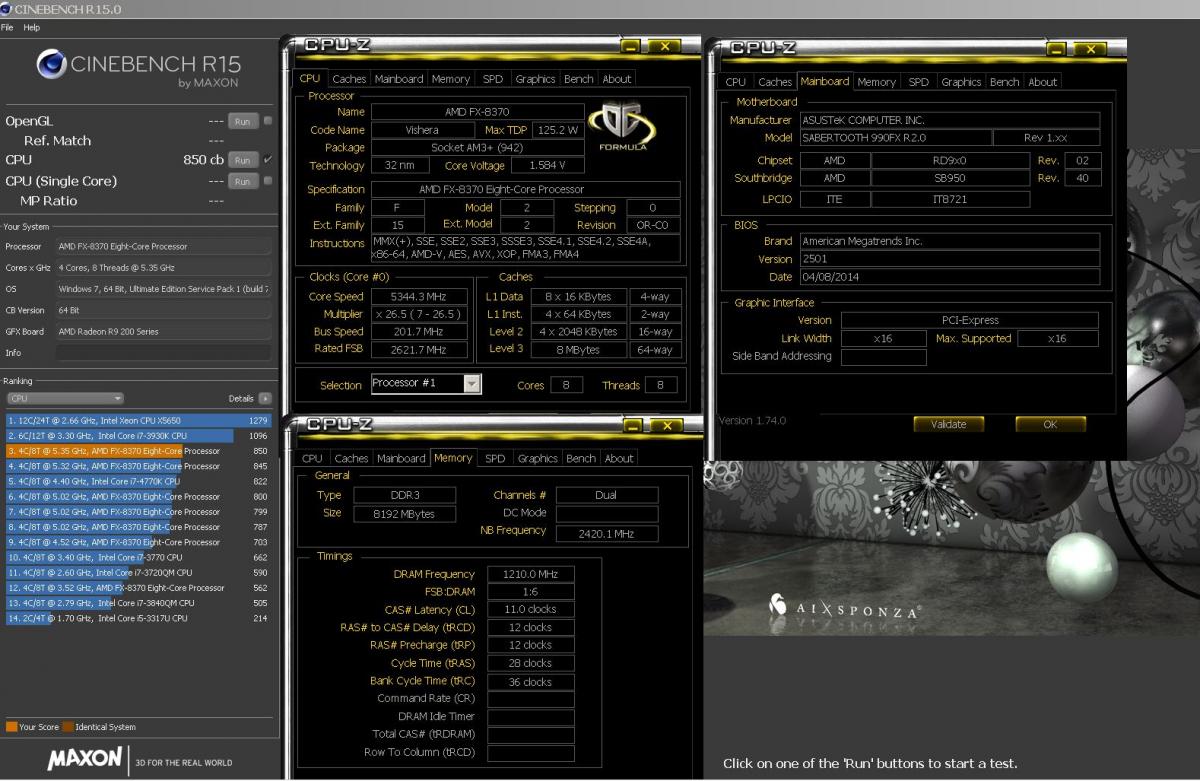Select ranking row 14 Core i5-3317U
Screen dimensions: 1200x781
tap(139, 618)
